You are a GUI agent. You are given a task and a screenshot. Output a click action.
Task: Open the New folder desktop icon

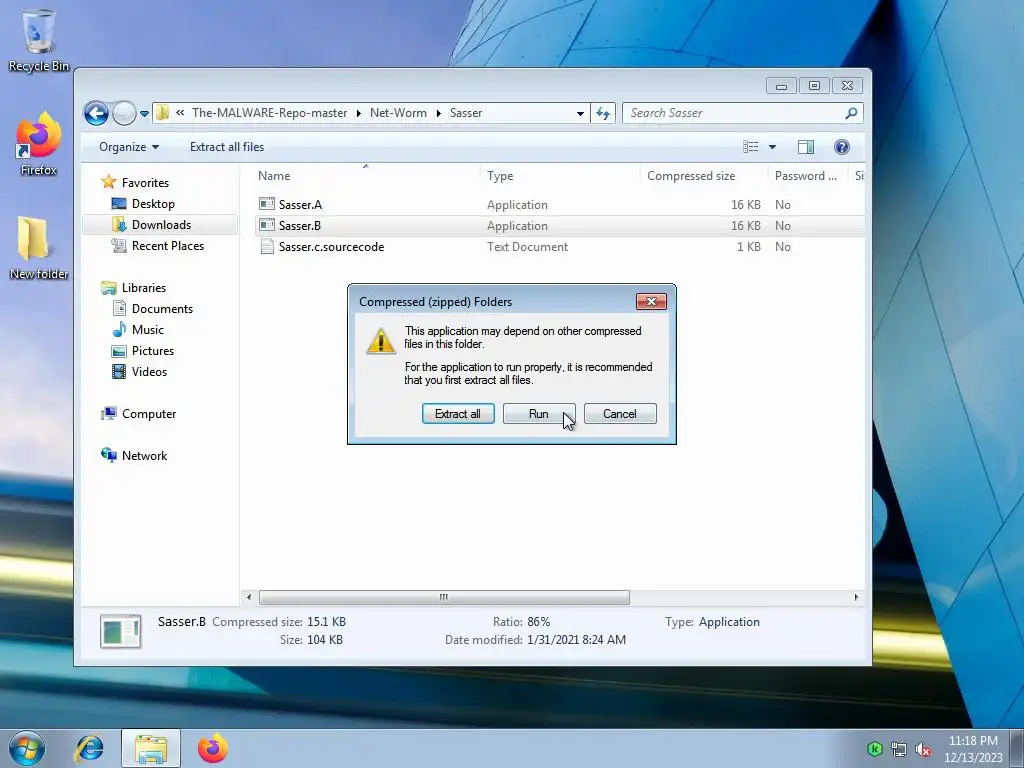click(x=39, y=248)
